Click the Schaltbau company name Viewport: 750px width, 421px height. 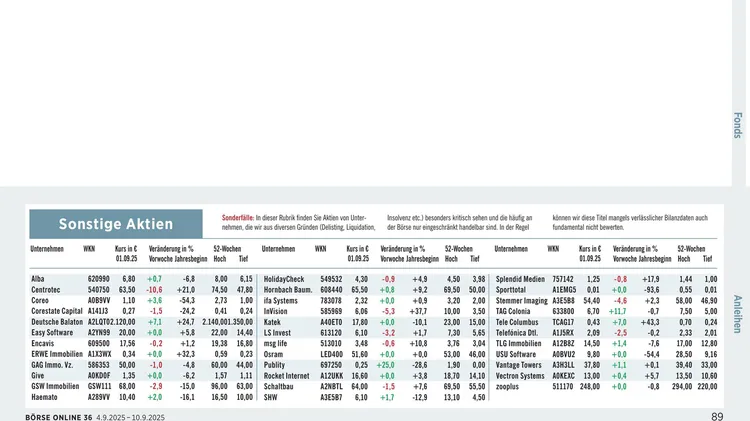[278, 386]
